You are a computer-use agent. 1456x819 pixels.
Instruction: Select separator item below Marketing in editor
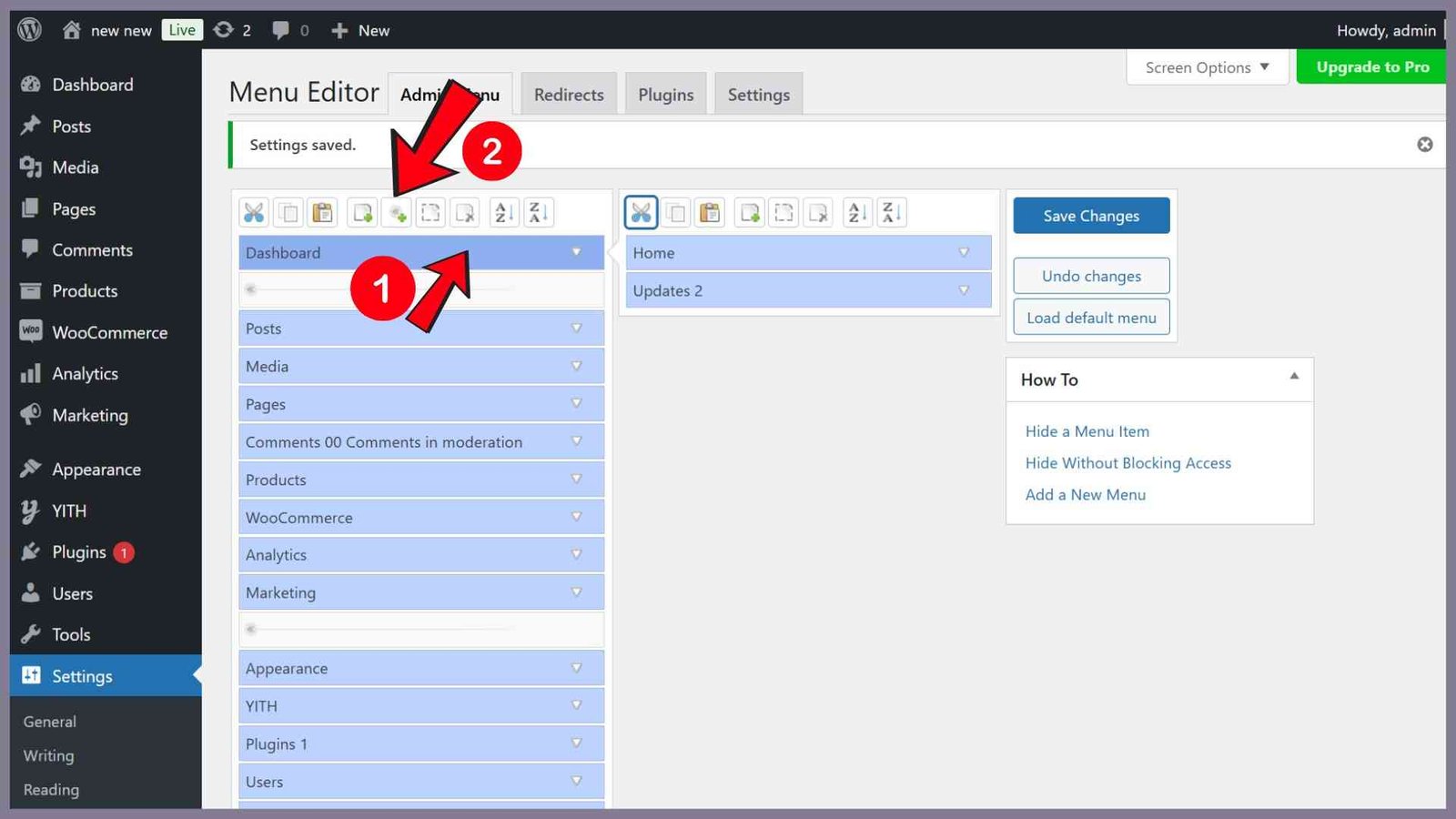421,630
